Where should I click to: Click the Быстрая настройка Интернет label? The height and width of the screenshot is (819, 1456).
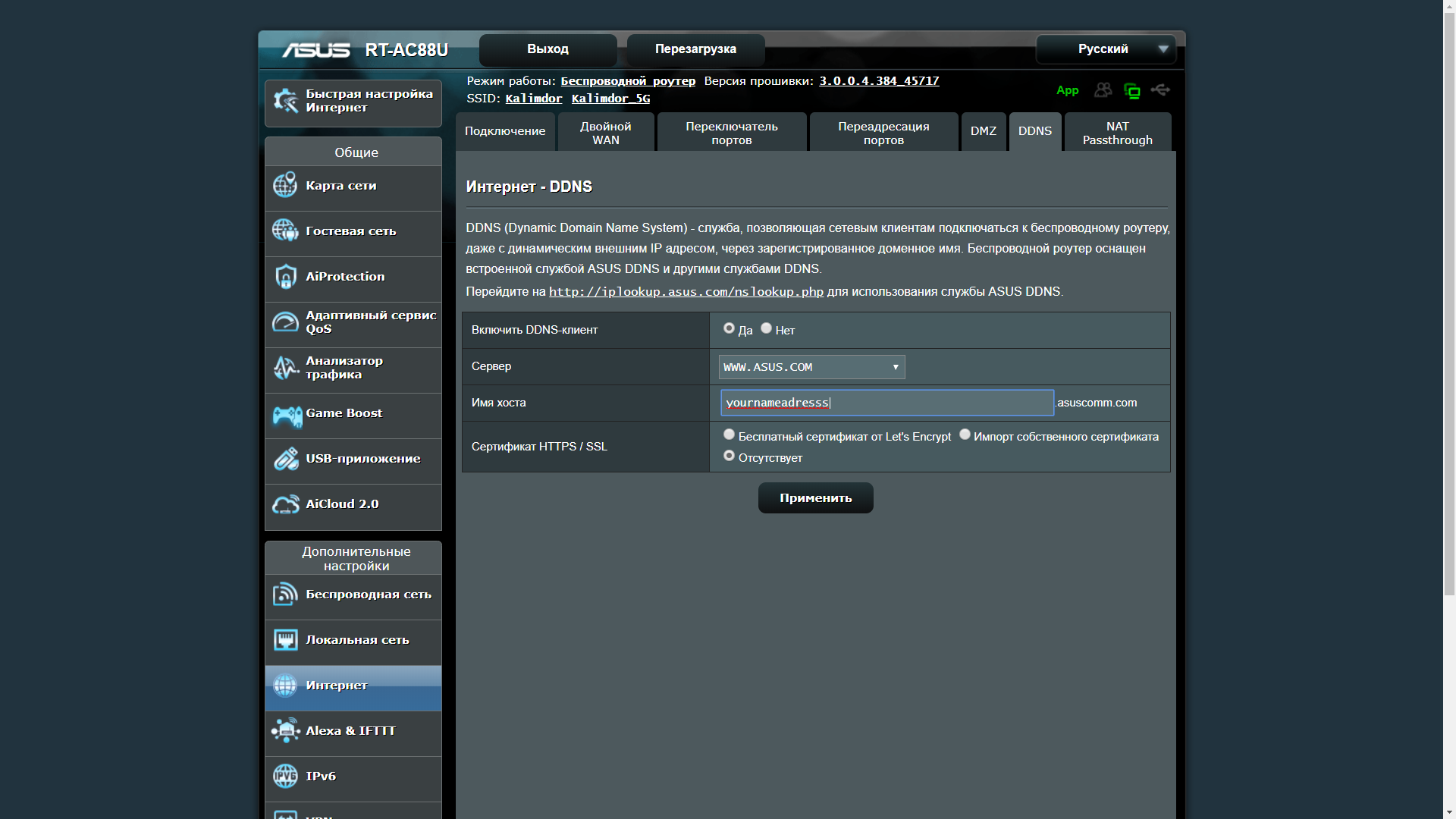(x=369, y=101)
